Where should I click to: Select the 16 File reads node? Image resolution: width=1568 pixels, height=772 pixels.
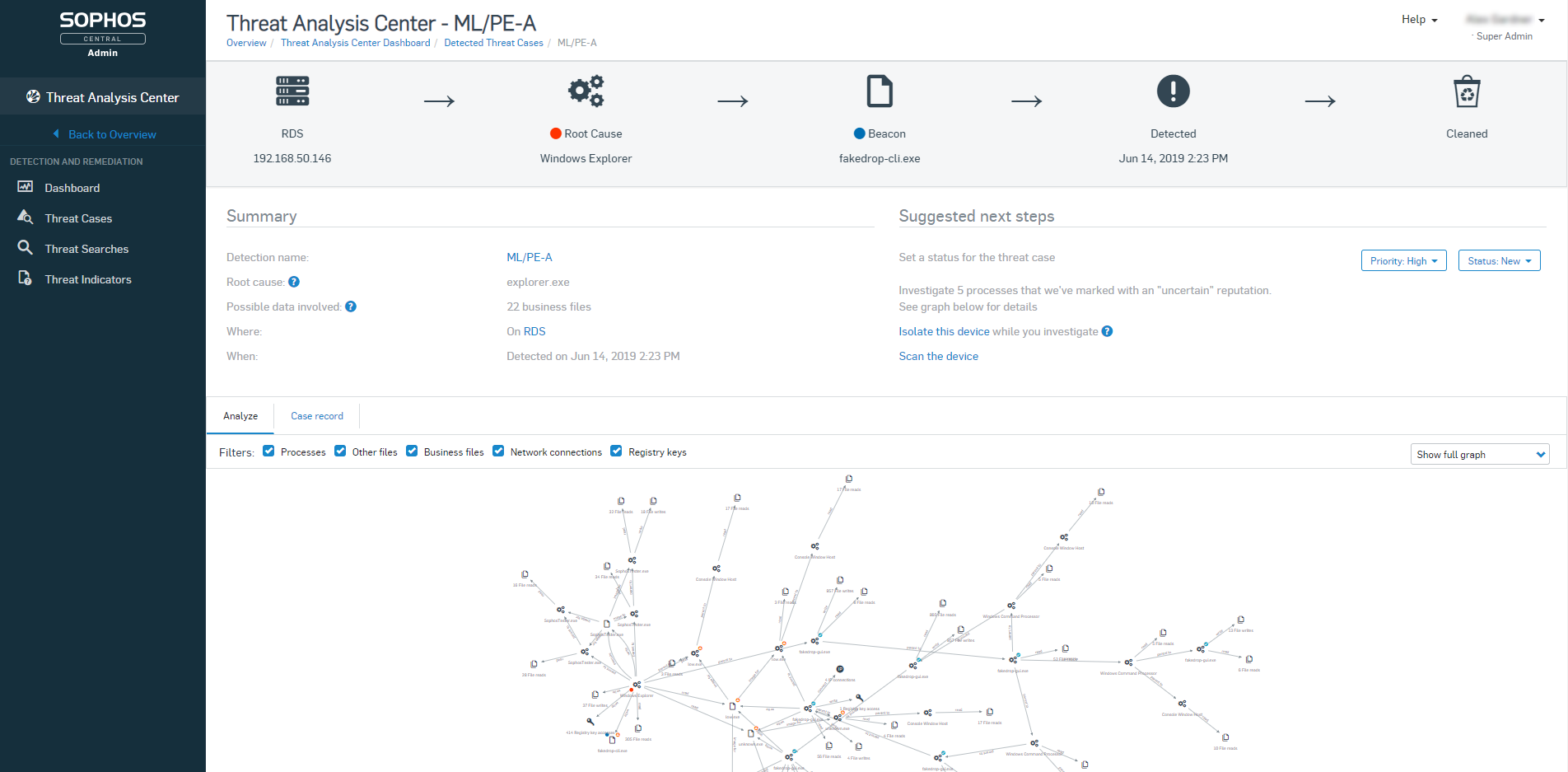tap(525, 574)
